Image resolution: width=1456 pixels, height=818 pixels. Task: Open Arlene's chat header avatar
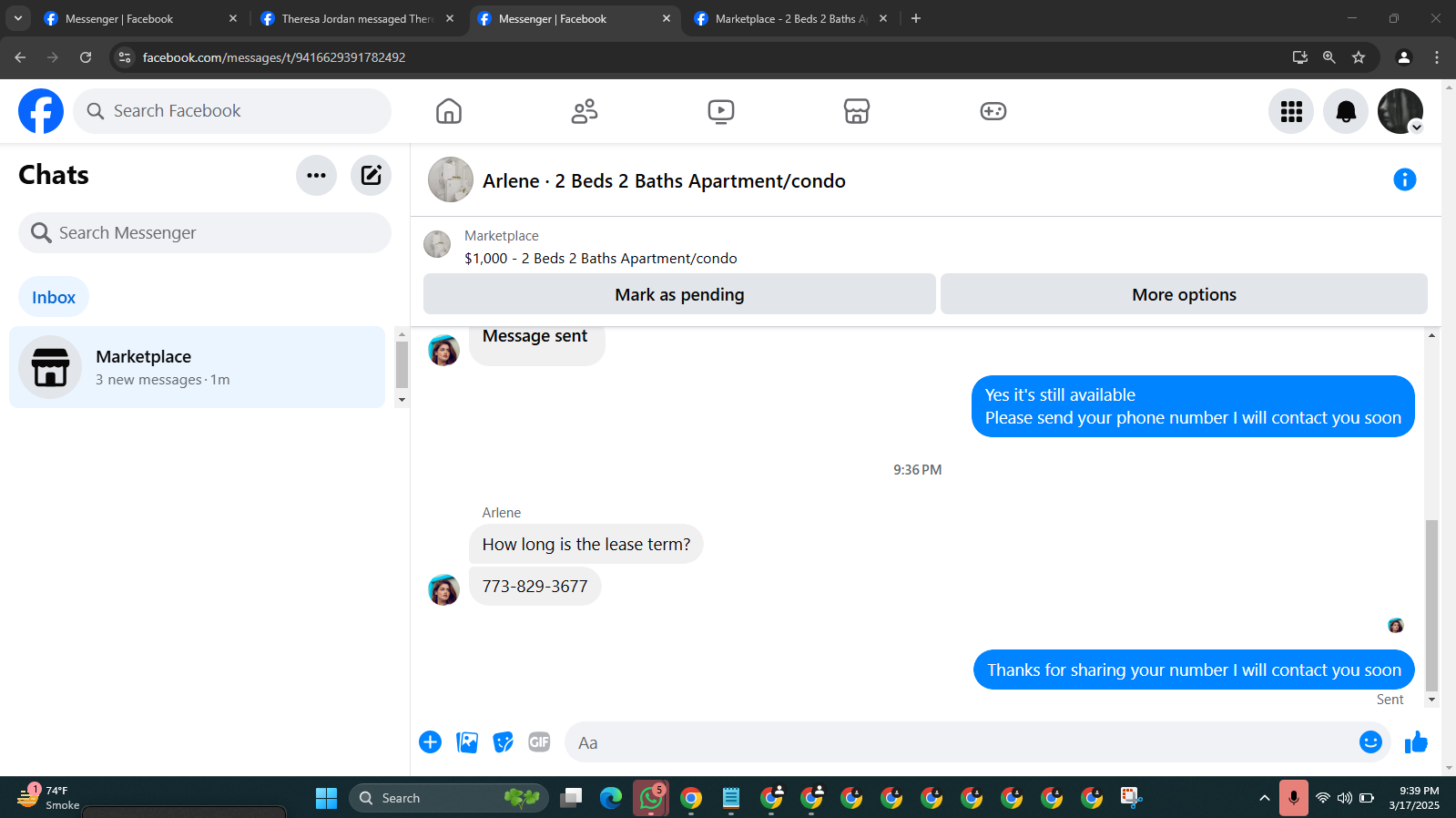[451, 179]
